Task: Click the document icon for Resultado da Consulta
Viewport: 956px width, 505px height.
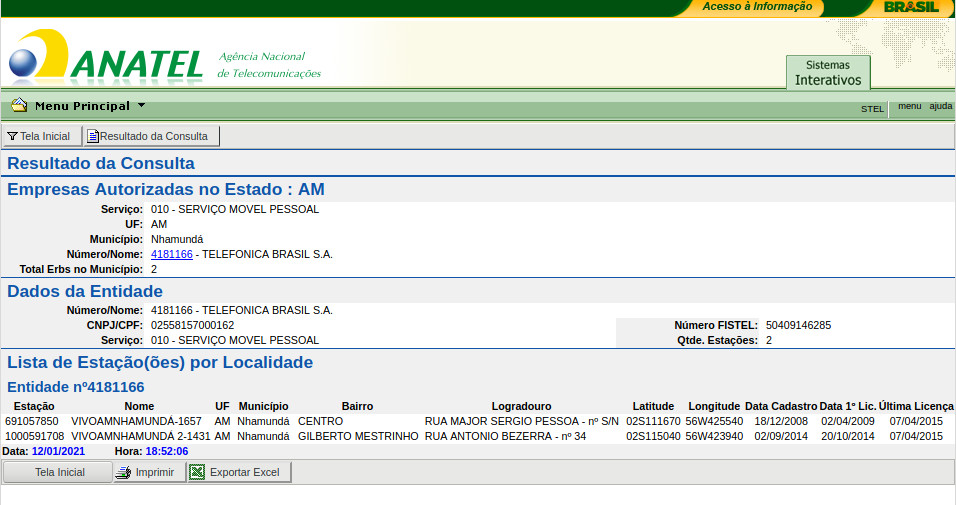Action: tap(93, 136)
